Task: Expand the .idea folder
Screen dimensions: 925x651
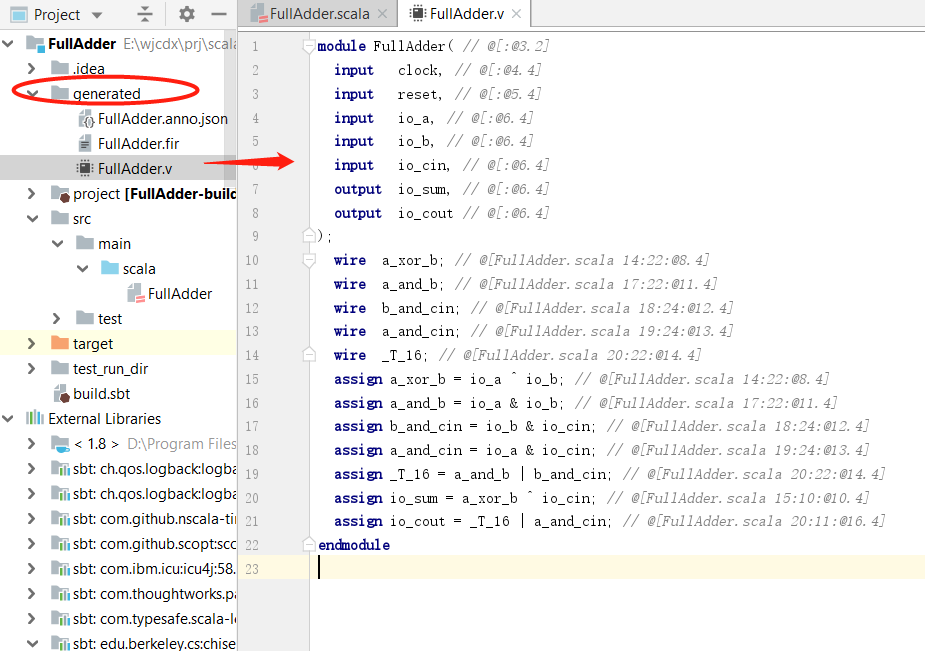Action: pos(32,69)
